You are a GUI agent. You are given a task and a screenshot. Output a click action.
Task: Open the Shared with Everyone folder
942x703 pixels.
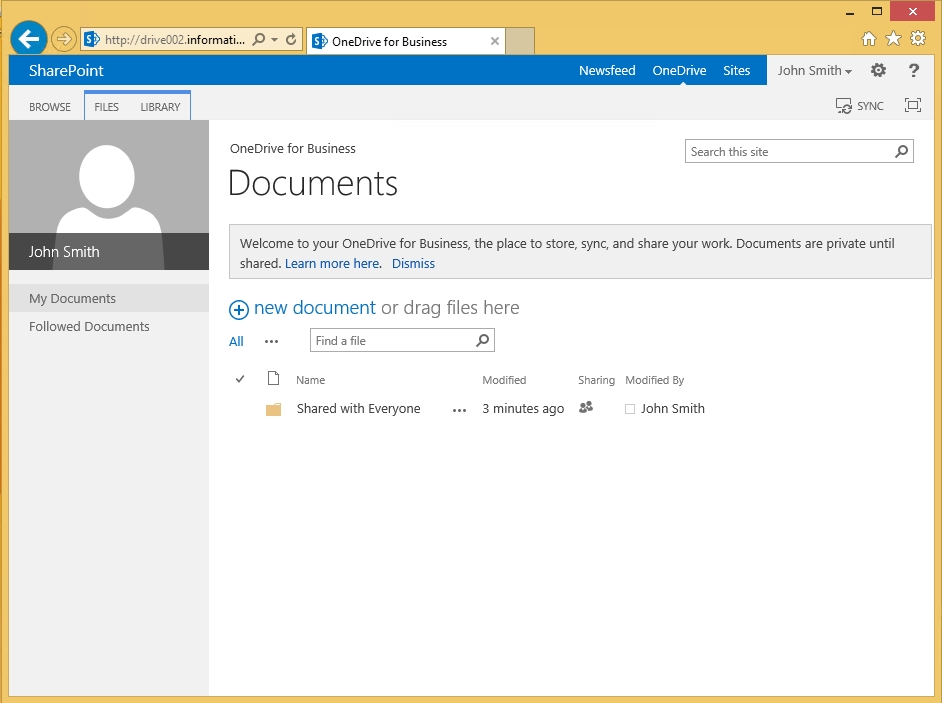tap(359, 409)
